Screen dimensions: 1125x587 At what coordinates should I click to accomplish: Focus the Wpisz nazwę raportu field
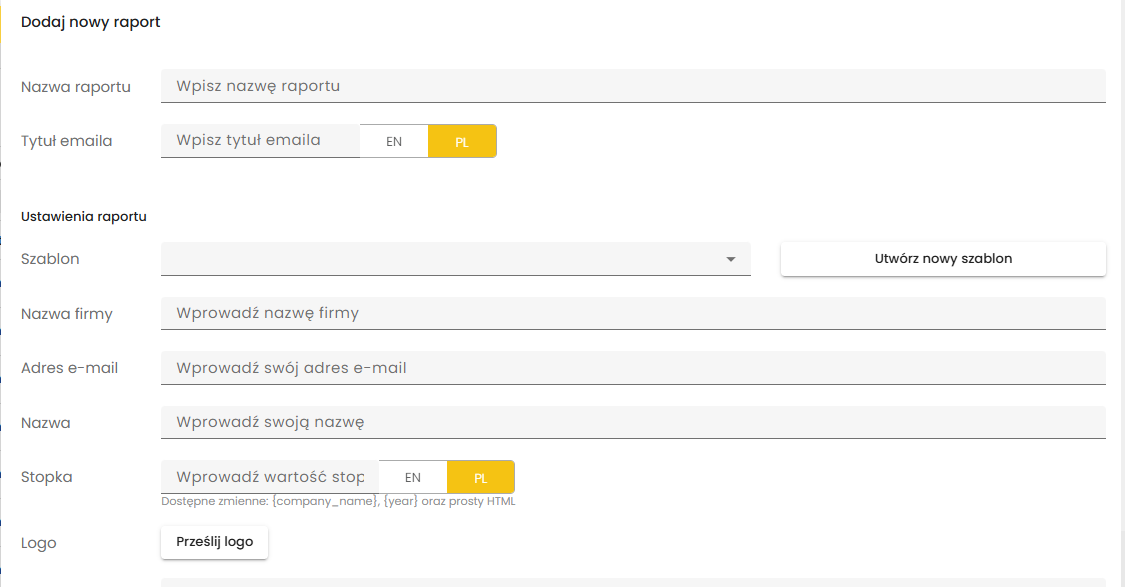633,86
